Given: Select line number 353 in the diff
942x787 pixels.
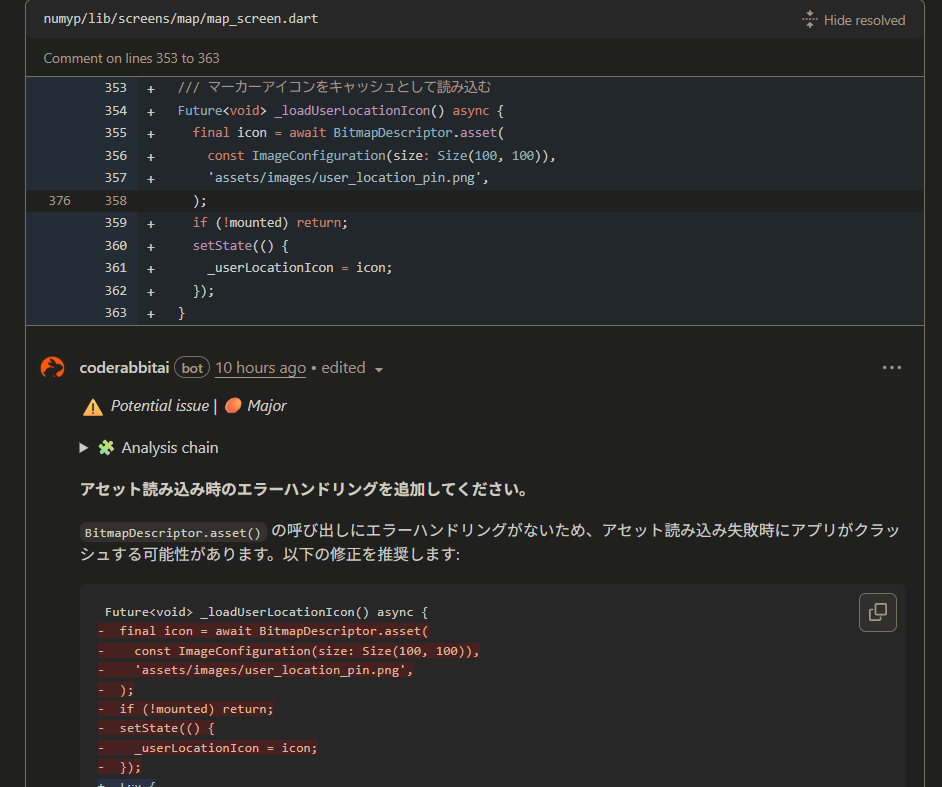Looking at the screenshot, I should [115, 88].
